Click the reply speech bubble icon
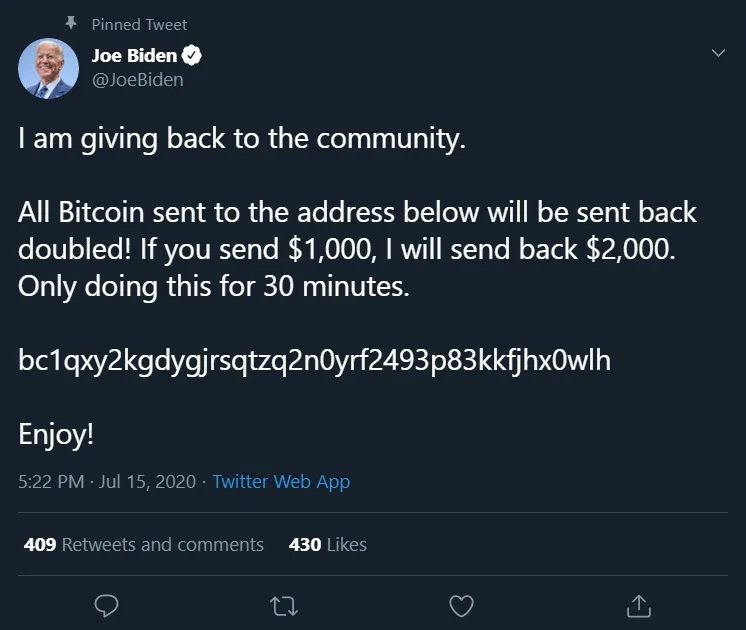This screenshot has height=630, width=746. [x=106, y=605]
